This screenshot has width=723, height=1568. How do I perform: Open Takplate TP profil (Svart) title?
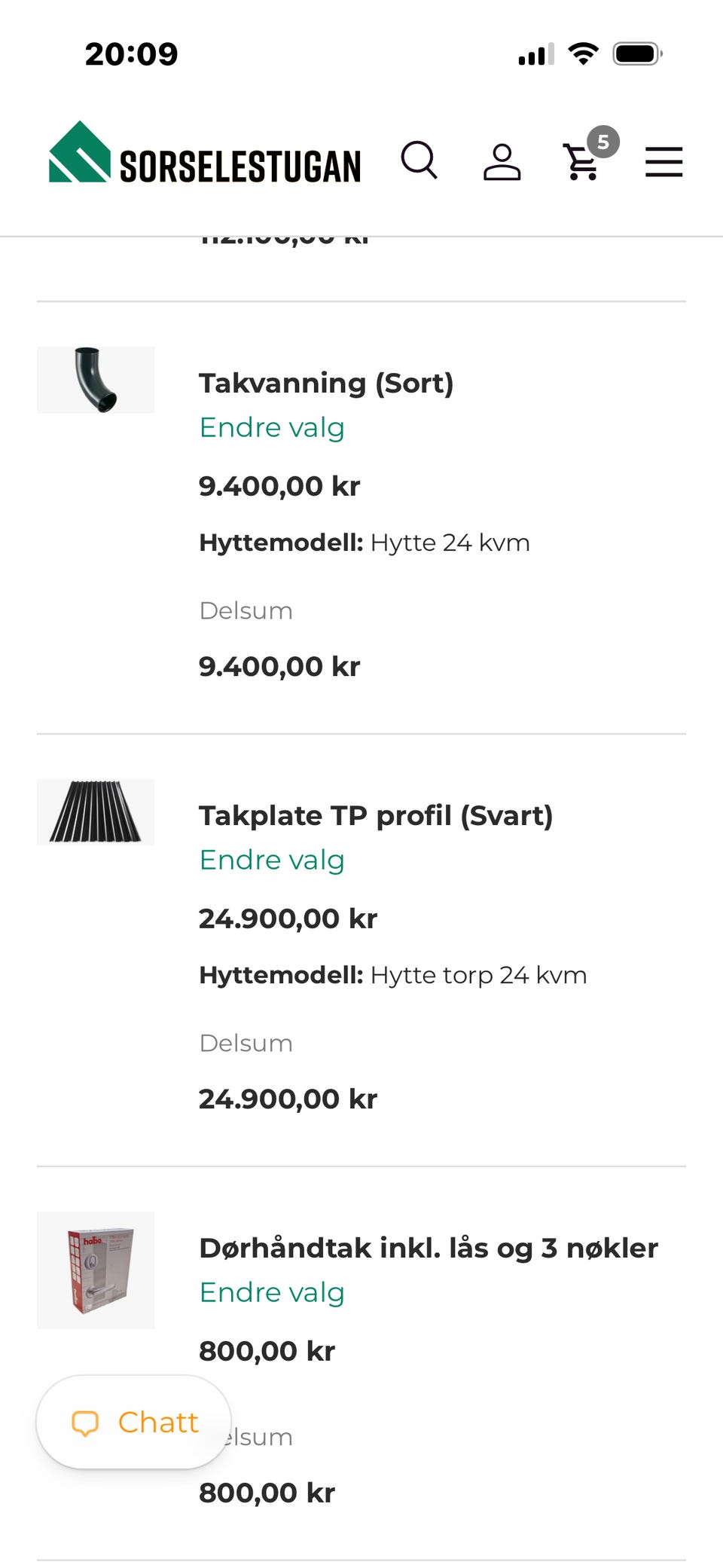pyautogui.click(x=376, y=815)
